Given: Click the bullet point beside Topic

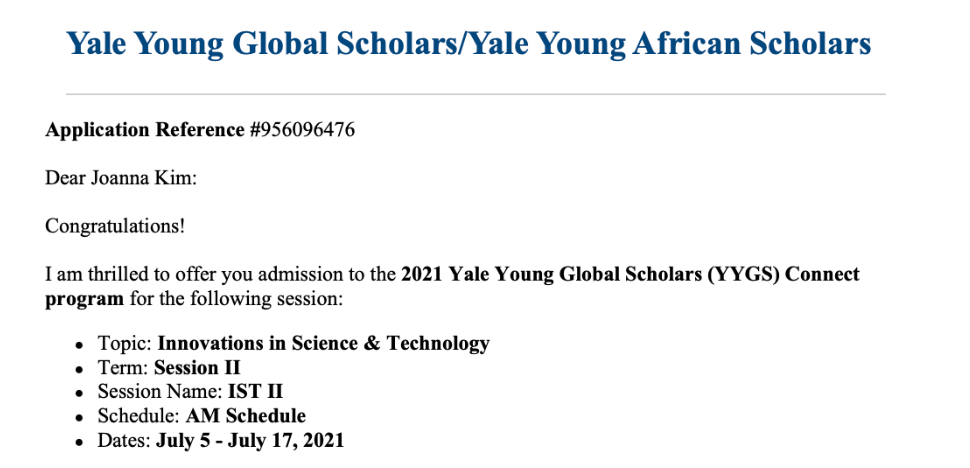Looking at the screenshot, I should (x=79, y=345).
